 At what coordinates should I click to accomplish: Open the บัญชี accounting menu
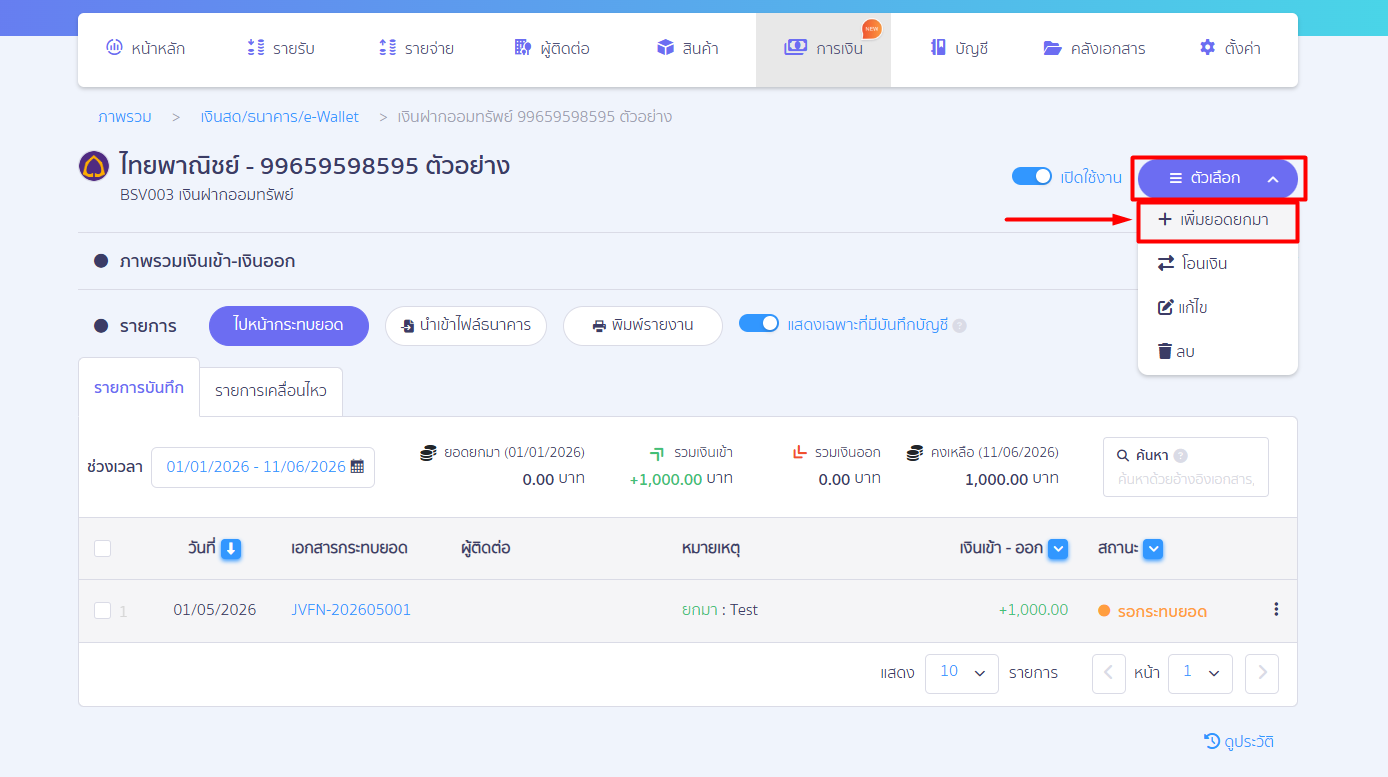(x=959, y=48)
